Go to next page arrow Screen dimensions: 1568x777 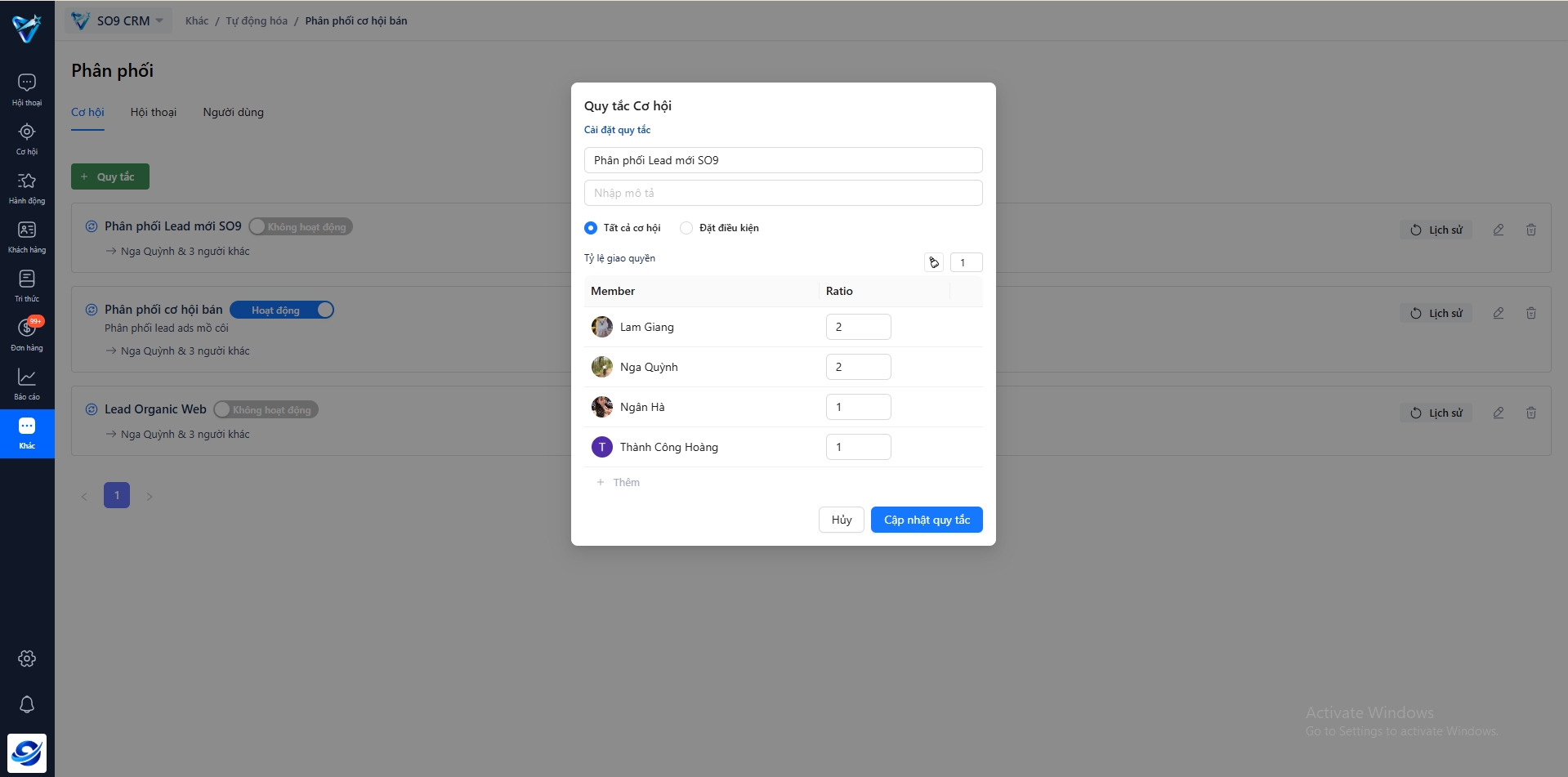pyautogui.click(x=150, y=496)
